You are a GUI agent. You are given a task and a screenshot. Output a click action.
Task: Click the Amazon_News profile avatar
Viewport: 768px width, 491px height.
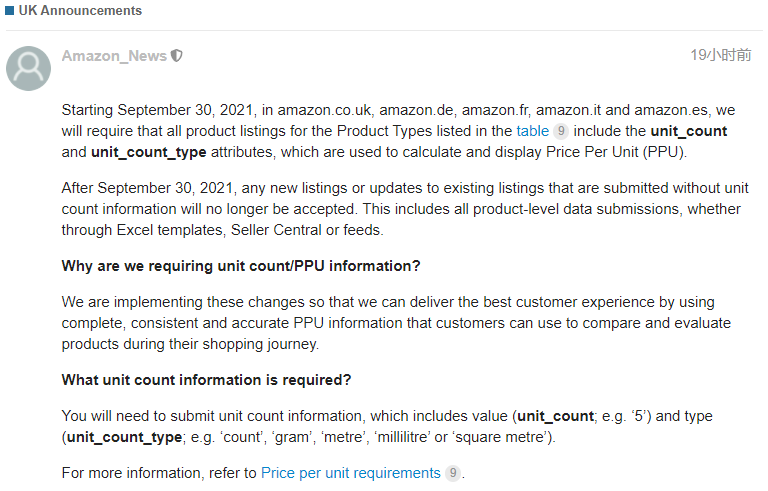[28, 69]
